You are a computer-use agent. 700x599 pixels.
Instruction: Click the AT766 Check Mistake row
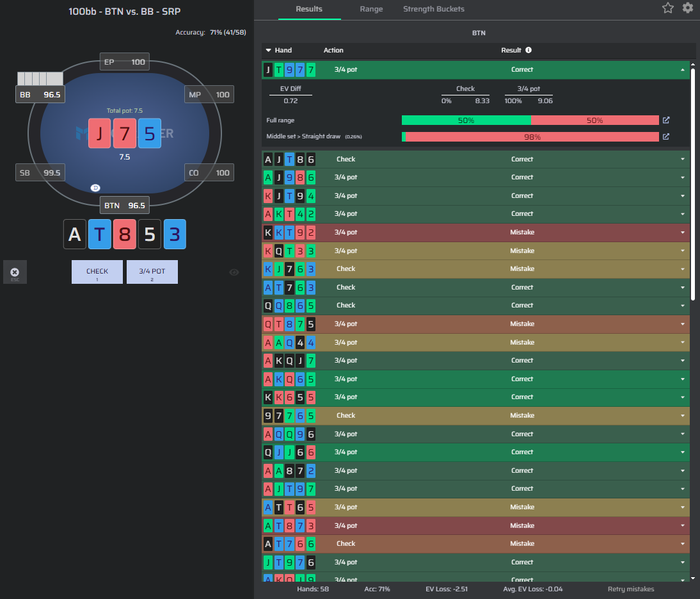[x=475, y=544]
